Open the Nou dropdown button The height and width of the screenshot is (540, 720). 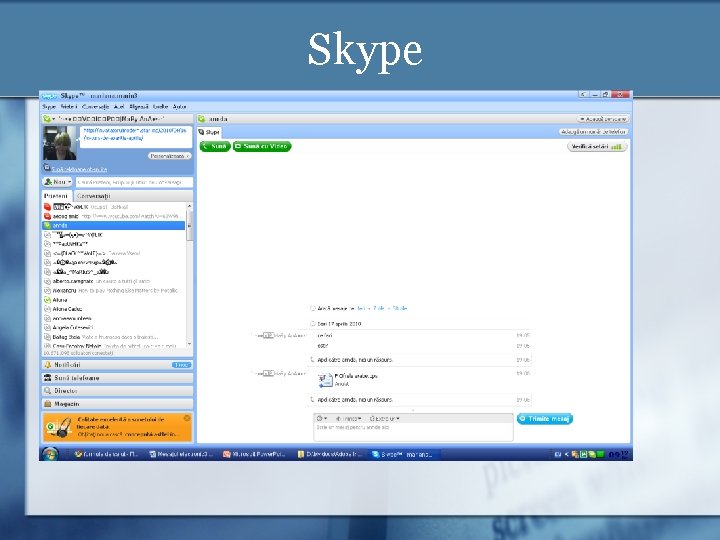[x=57, y=182]
